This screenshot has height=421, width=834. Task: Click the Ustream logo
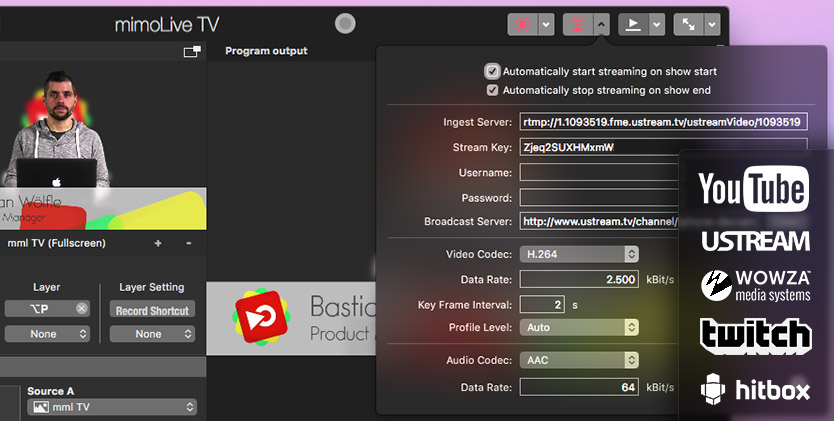pos(755,241)
